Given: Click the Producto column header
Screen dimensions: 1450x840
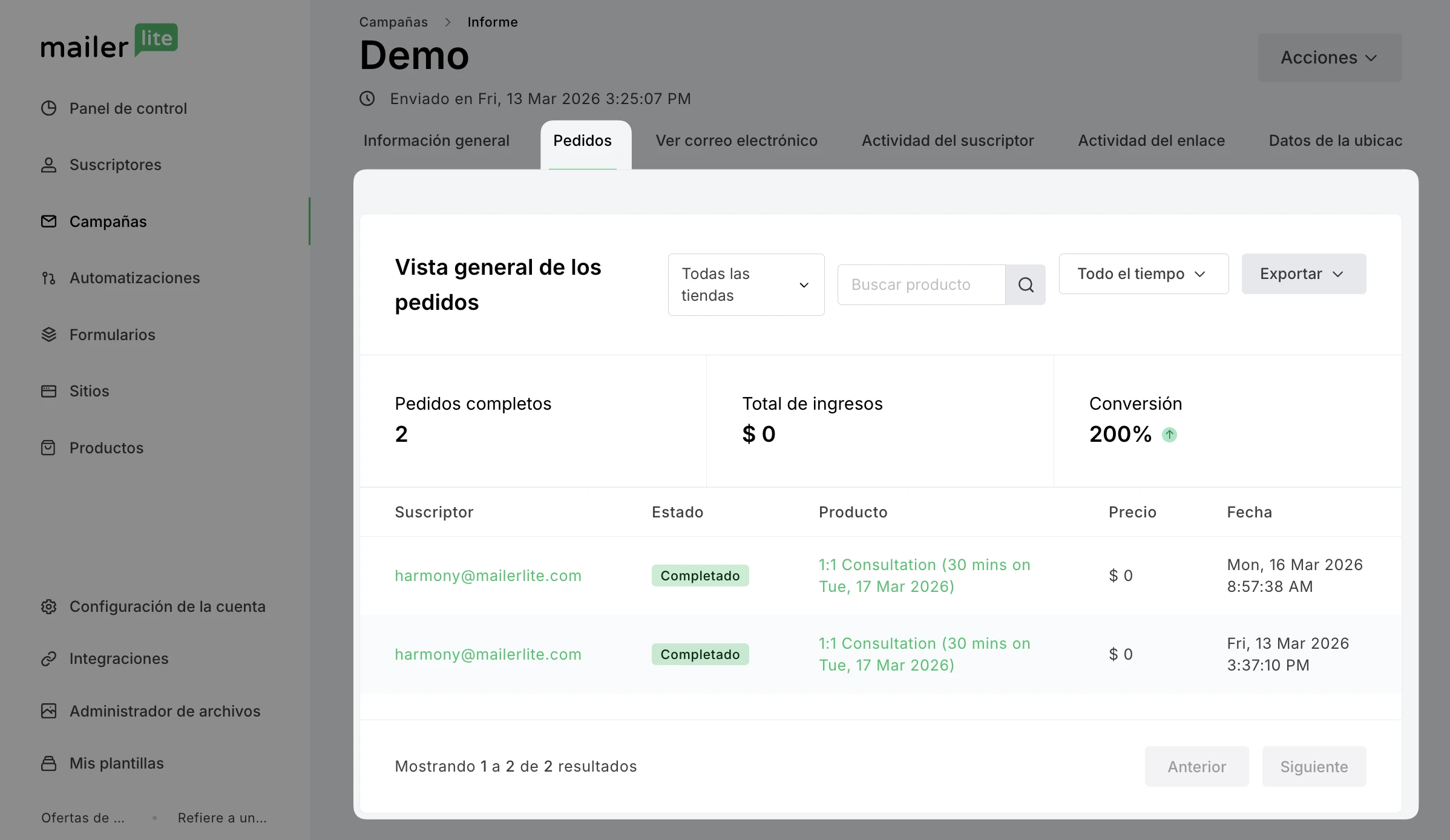Looking at the screenshot, I should 853,512.
